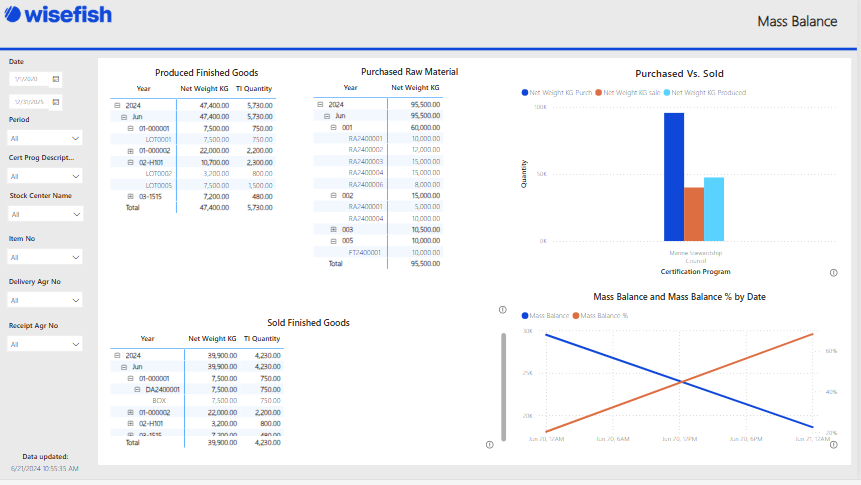Open the Receipt Agr No dropdown
The image size is (861, 485).
(45, 344)
